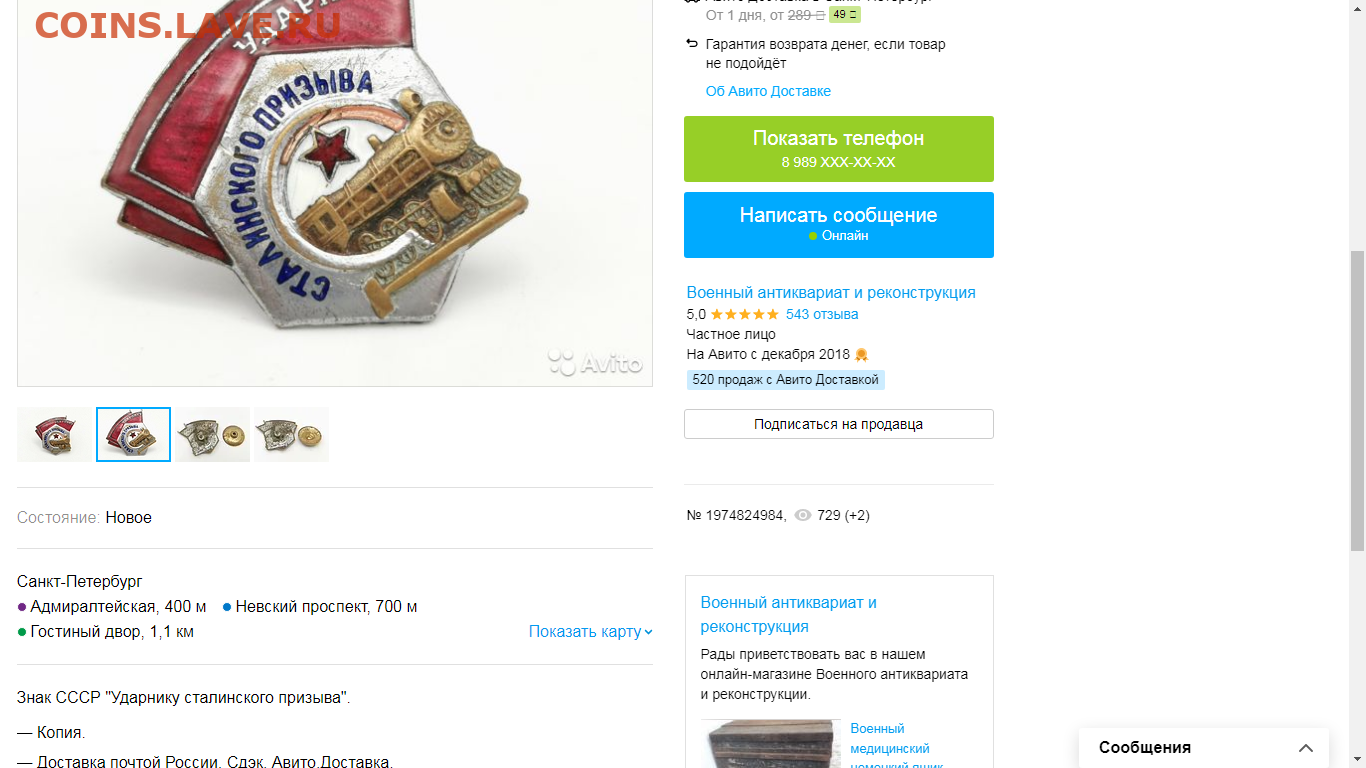Click blue Написать сообщение button
The image size is (1366, 768).
tap(839, 225)
